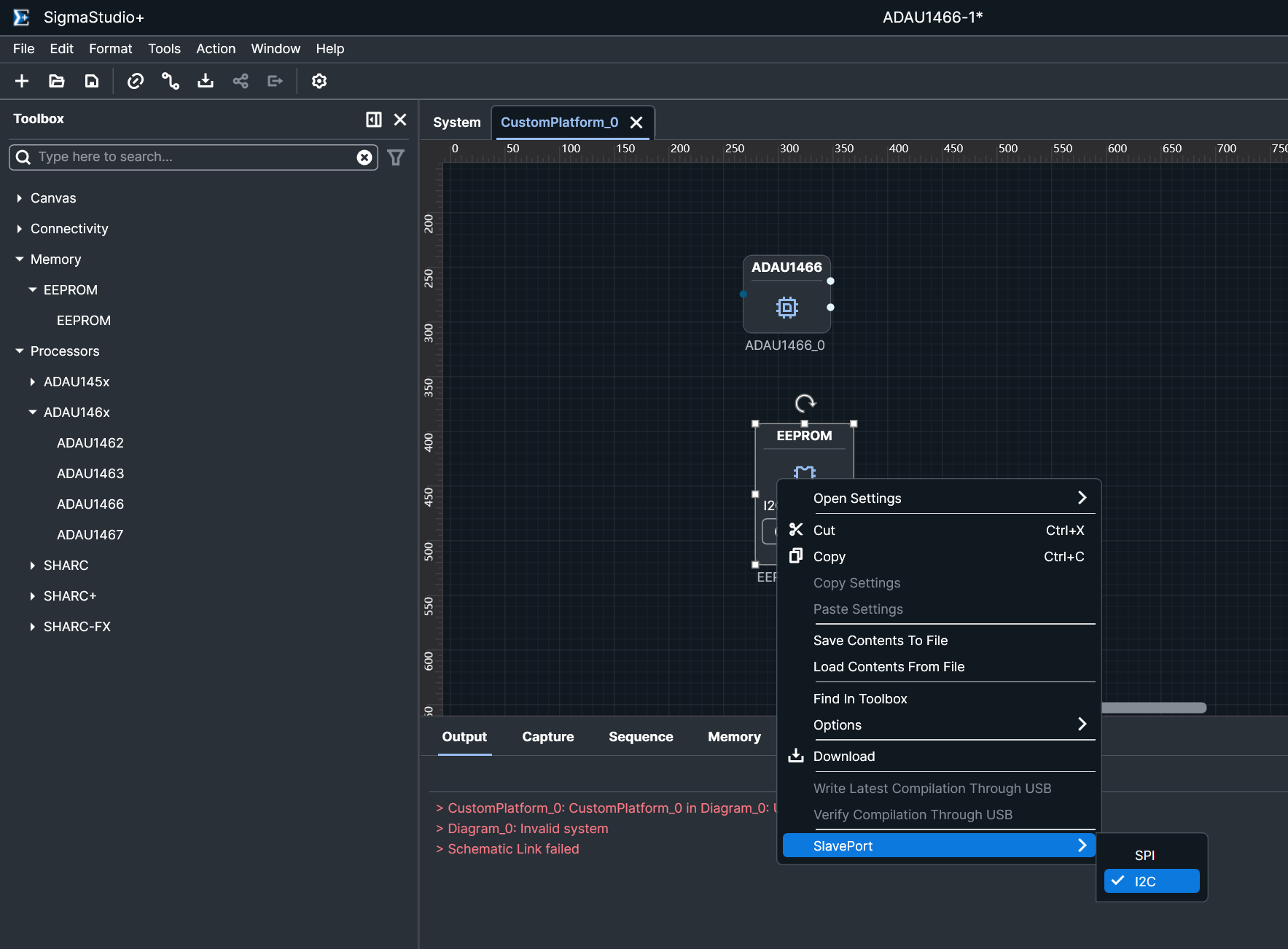Open the File menu
The width and height of the screenshot is (1288, 949).
(24, 49)
